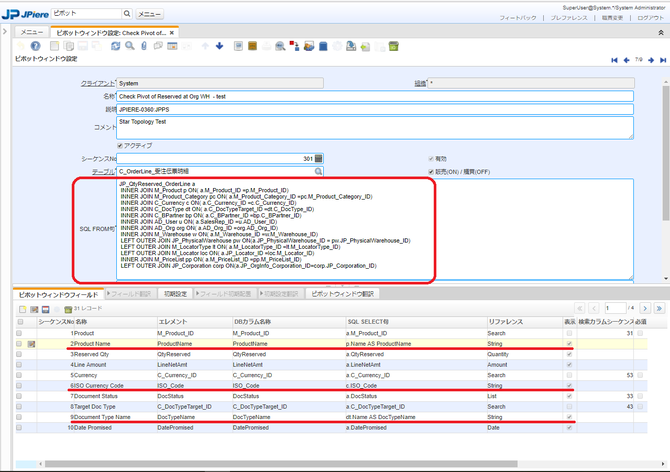Select the Product row checkbox
This screenshot has height=472, width=670.
tap(19, 333)
